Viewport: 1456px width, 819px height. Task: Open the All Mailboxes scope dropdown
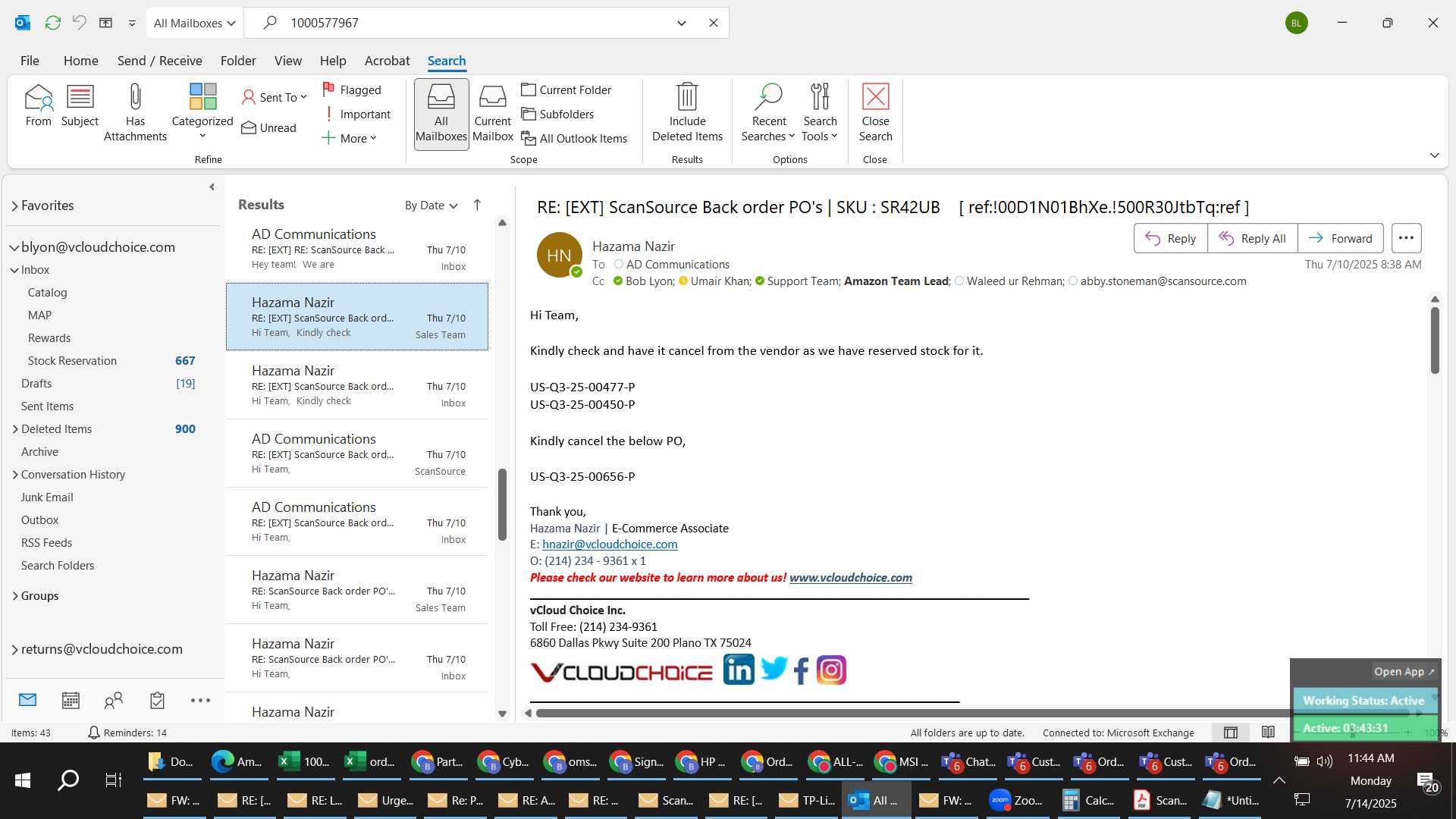(x=194, y=23)
